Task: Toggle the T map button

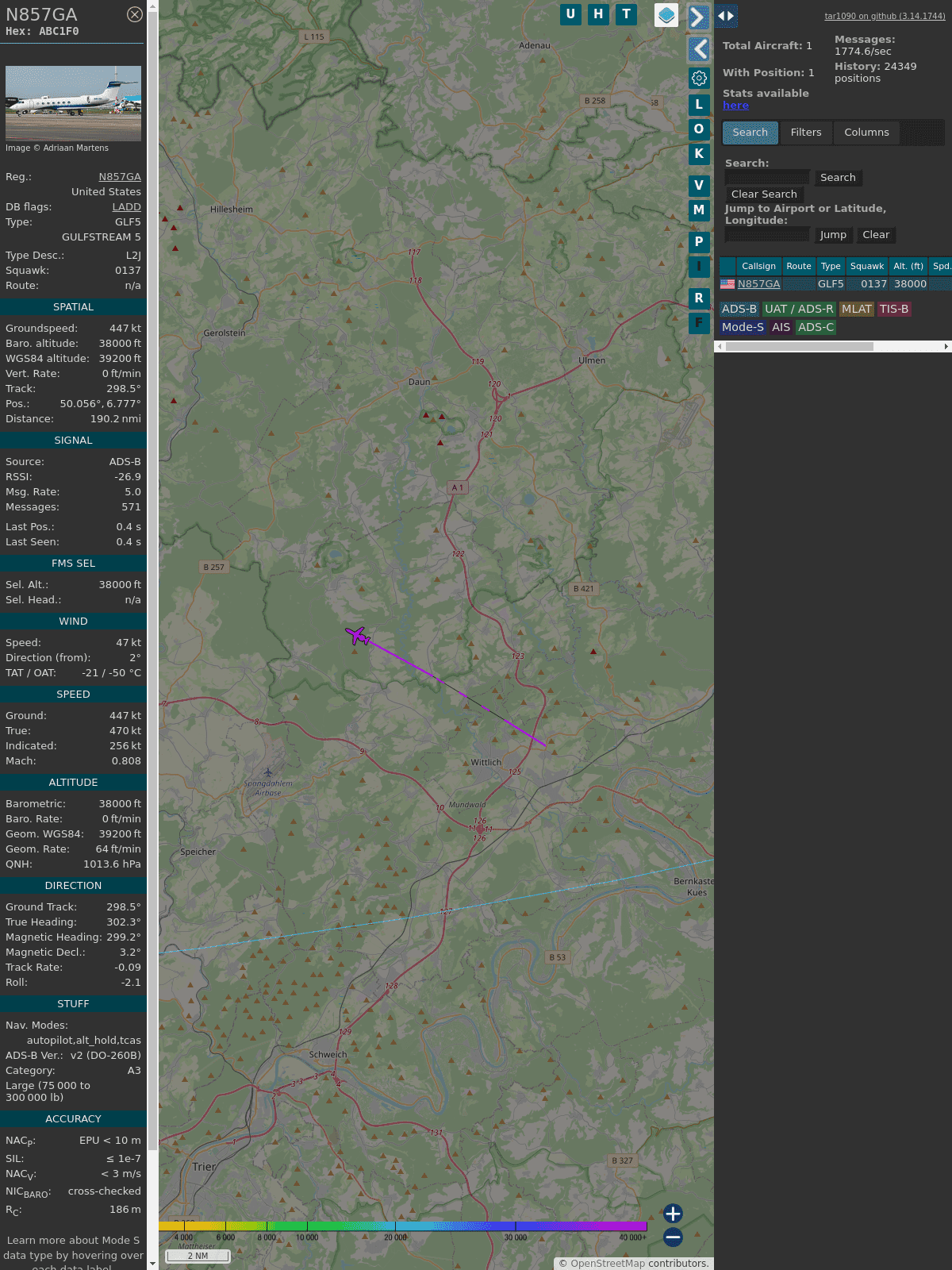Action: point(626,14)
